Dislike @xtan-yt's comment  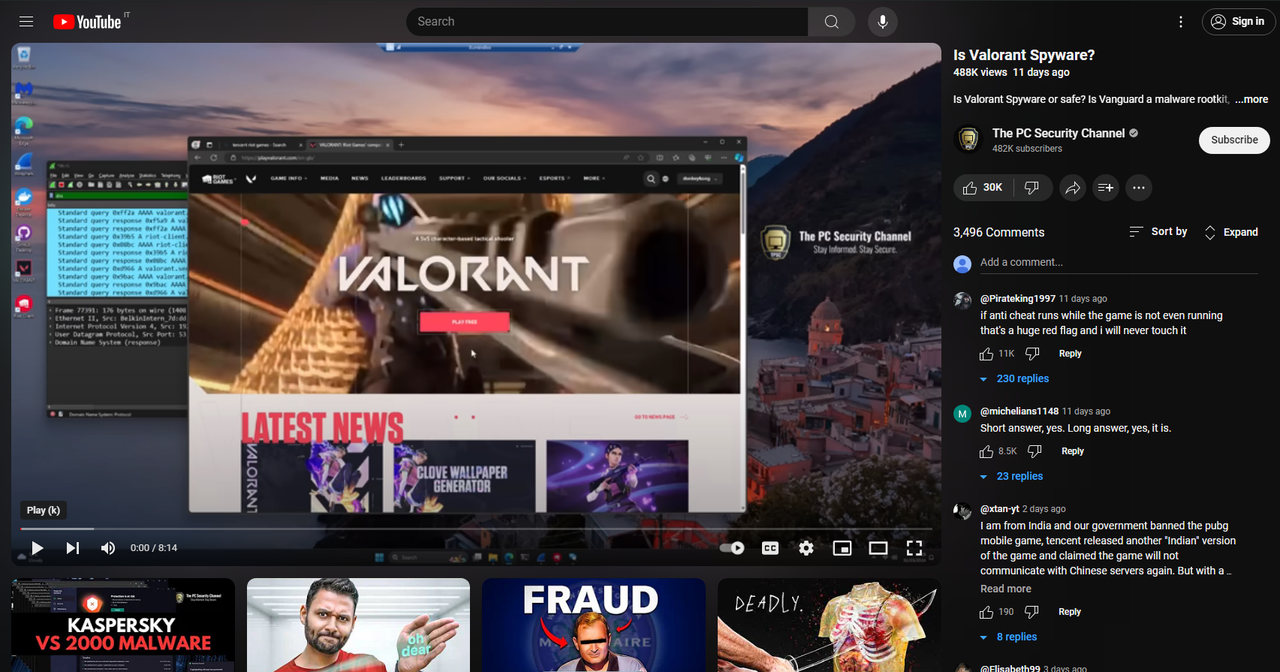[x=1032, y=612]
